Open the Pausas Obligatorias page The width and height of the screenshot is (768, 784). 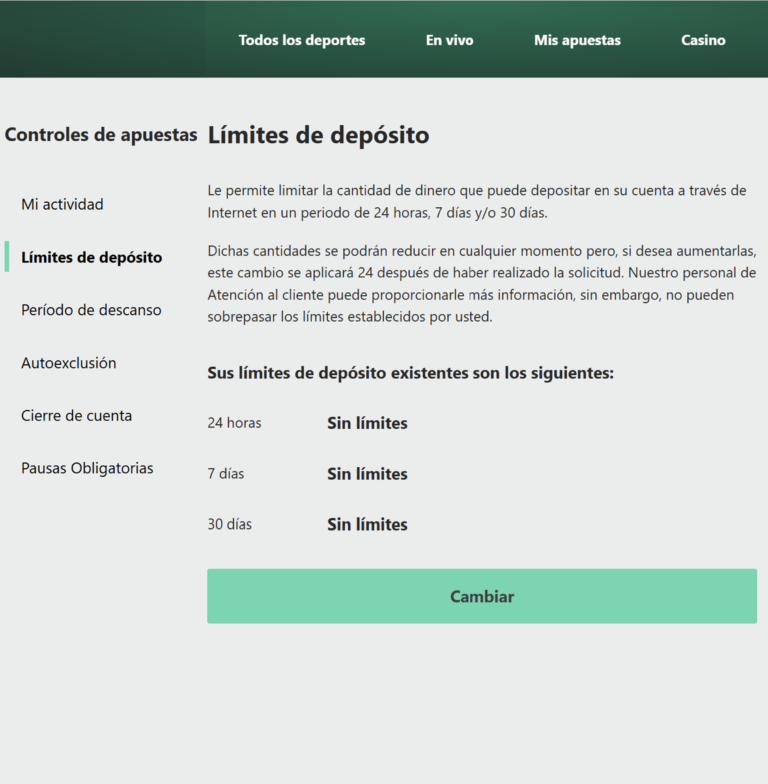(x=87, y=468)
